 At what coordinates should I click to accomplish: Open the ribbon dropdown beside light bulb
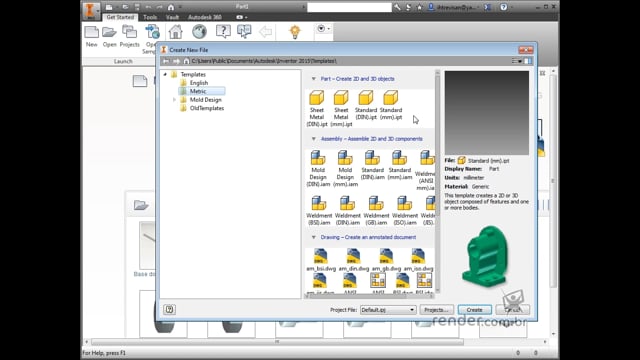(323, 29)
